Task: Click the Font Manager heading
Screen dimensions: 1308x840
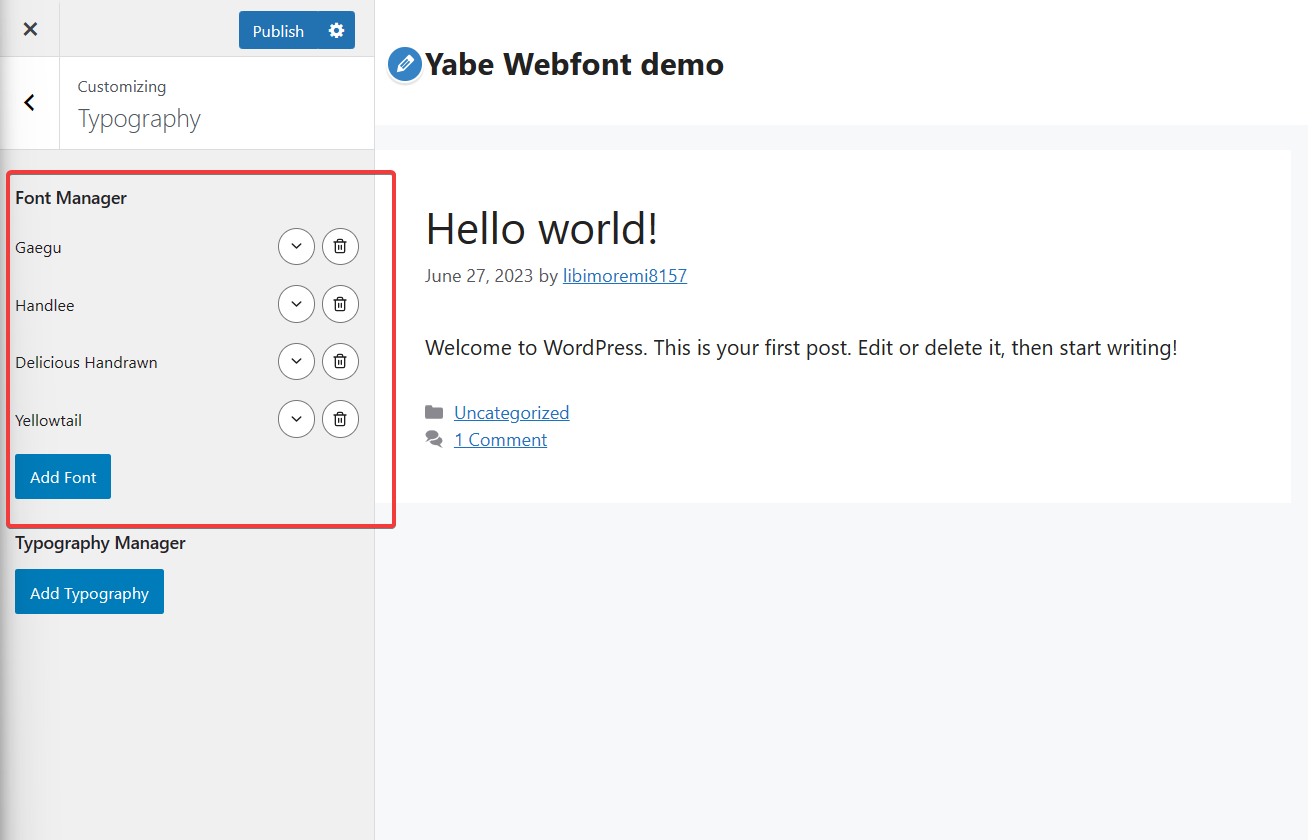Action: (71, 198)
